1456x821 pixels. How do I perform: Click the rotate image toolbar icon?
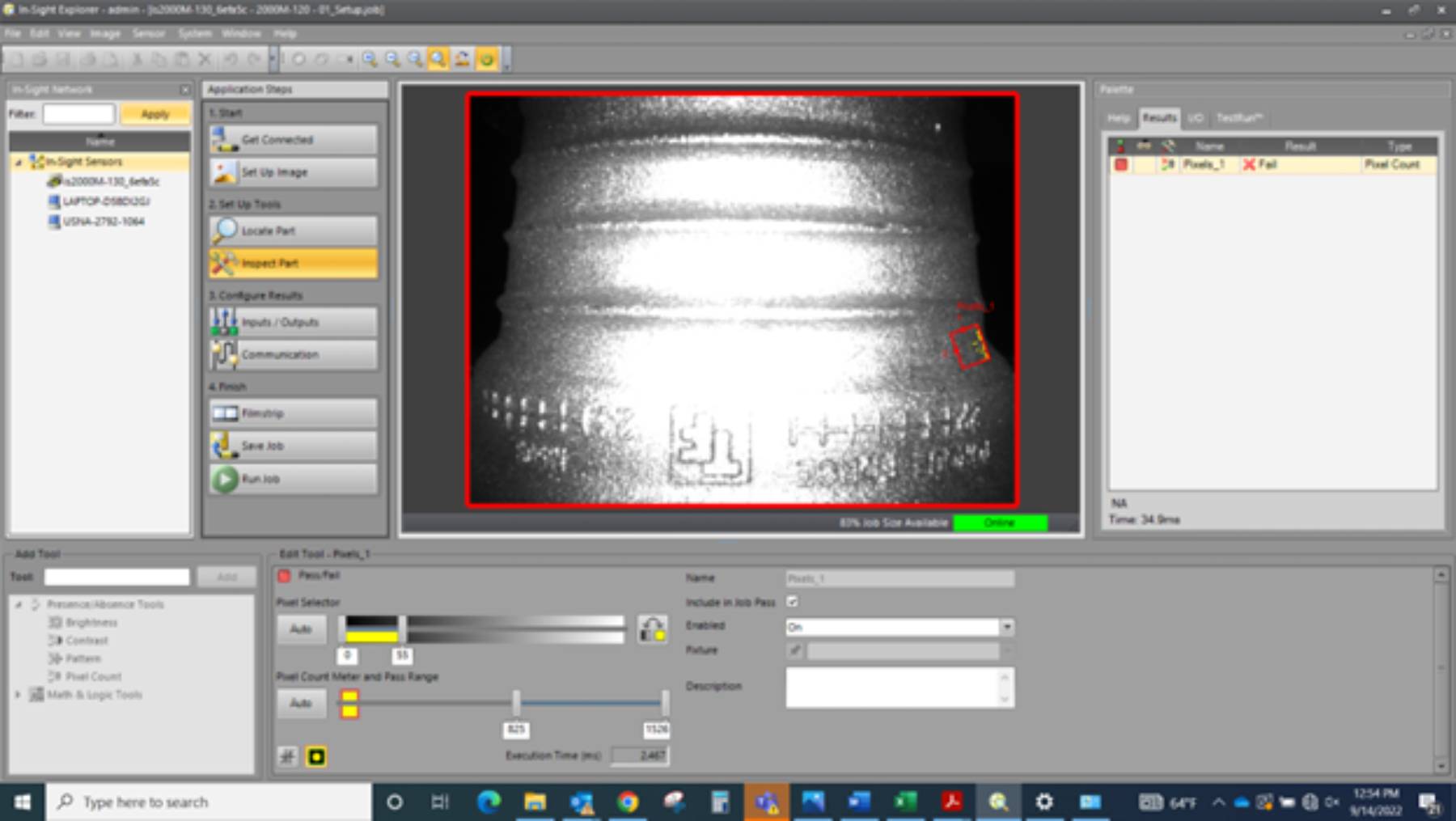coord(462,59)
